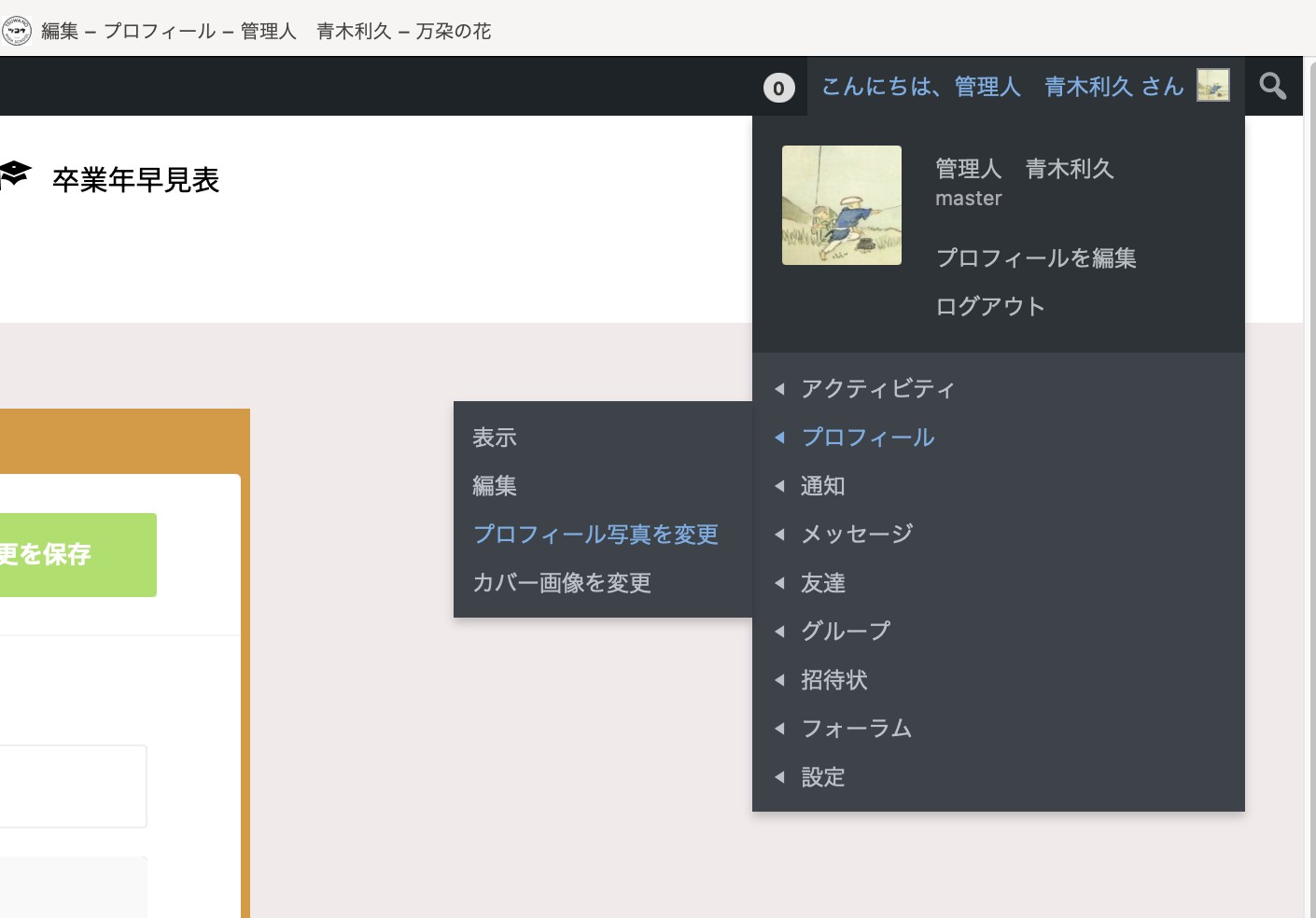Go to フォーラム from the menu

tap(856, 729)
